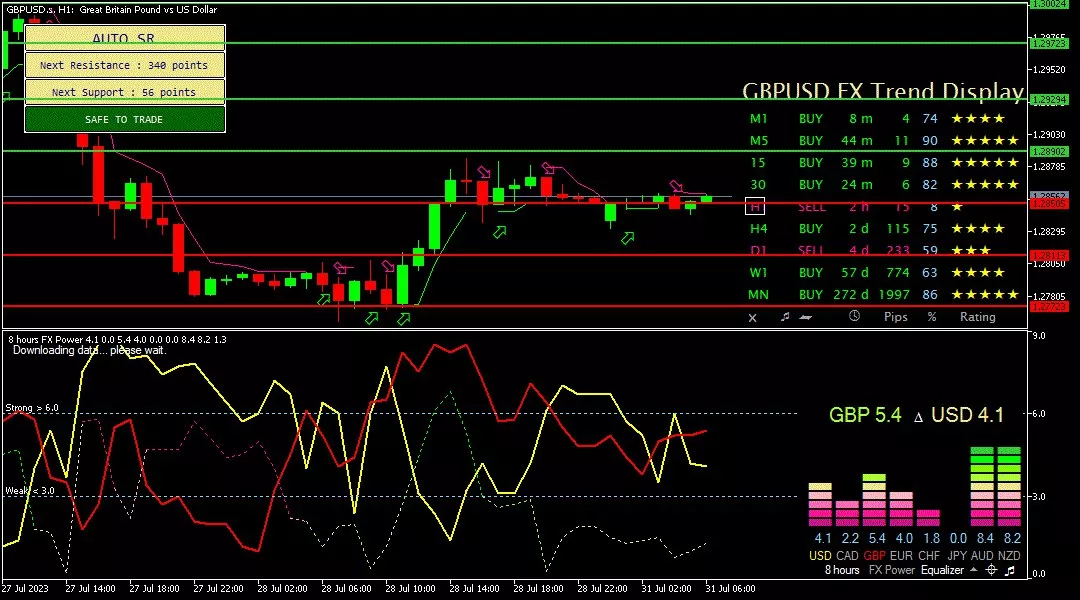This screenshot has width=1080, height=600.
Task: Click the % column header
Action: [932, 317]
